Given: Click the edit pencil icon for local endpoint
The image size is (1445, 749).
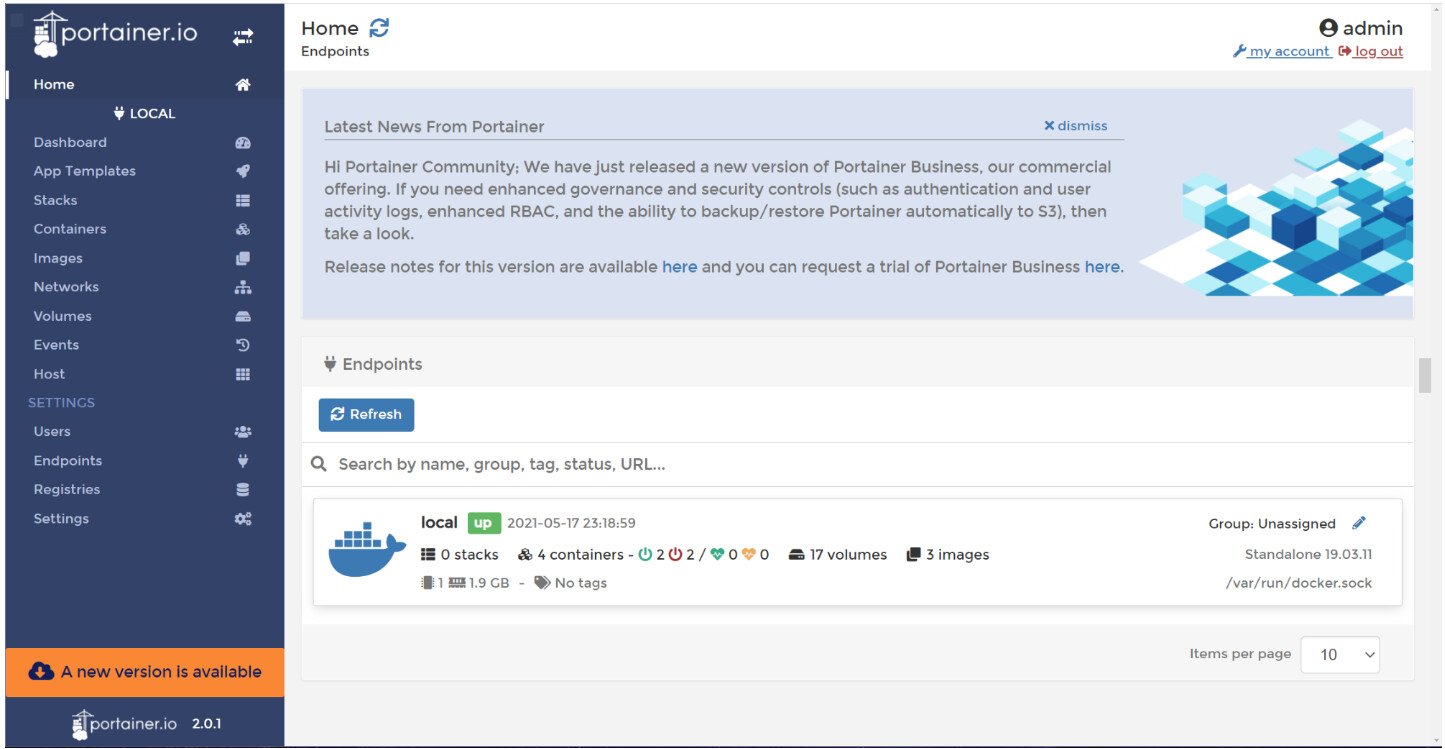Looking at the screenshot, I should [x=1358, y=523].
